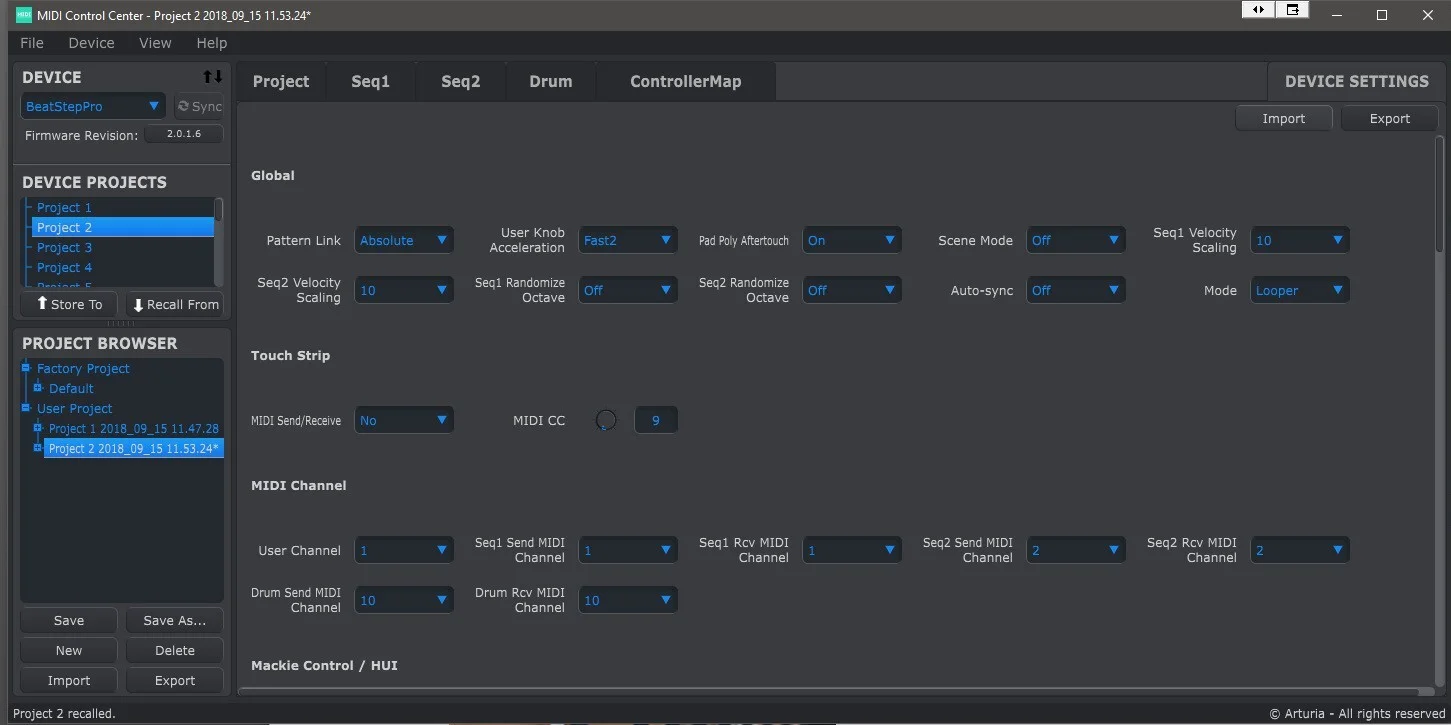Open the Pad Poly Aftertouch dropdown
This screenshot has width=1451, height=725.
coord(852,240)
